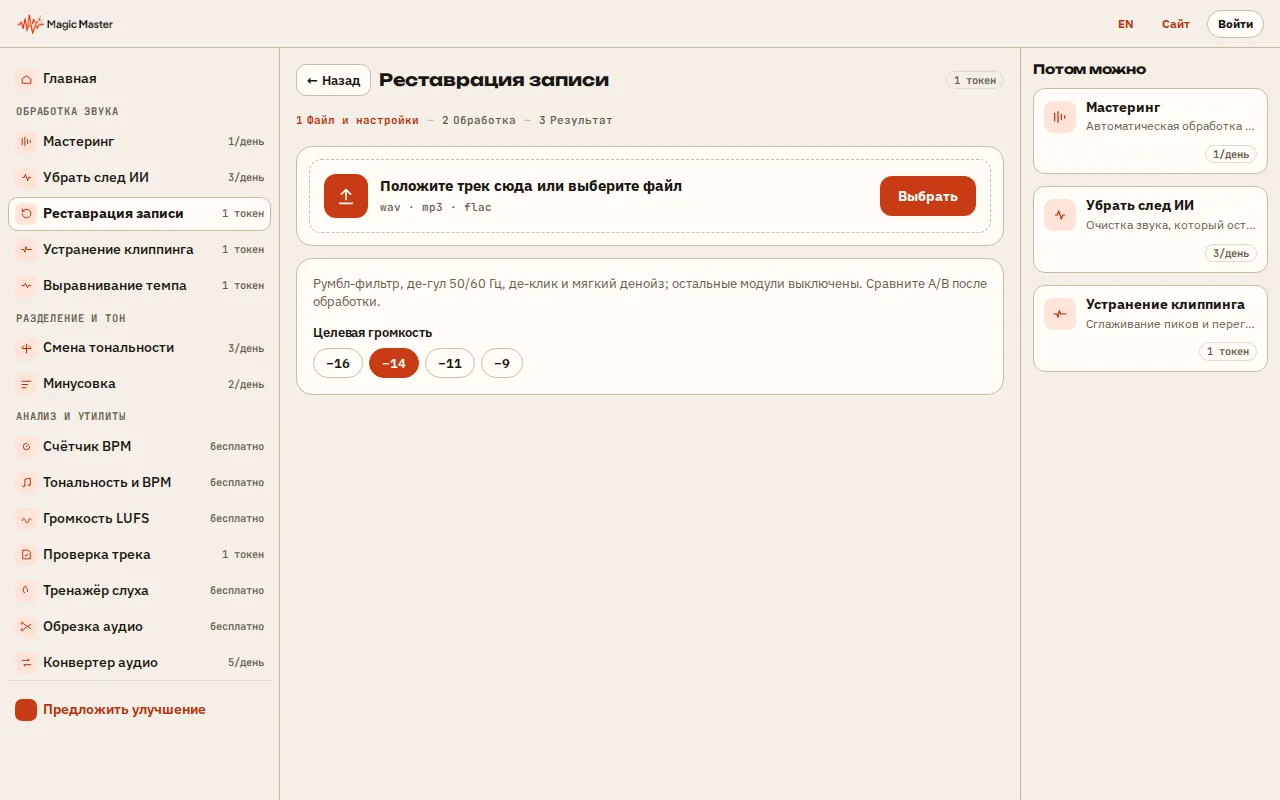Click the Убрать след ИИ icon in the left sidebar
1280x800 pixels.
point(26,178)
